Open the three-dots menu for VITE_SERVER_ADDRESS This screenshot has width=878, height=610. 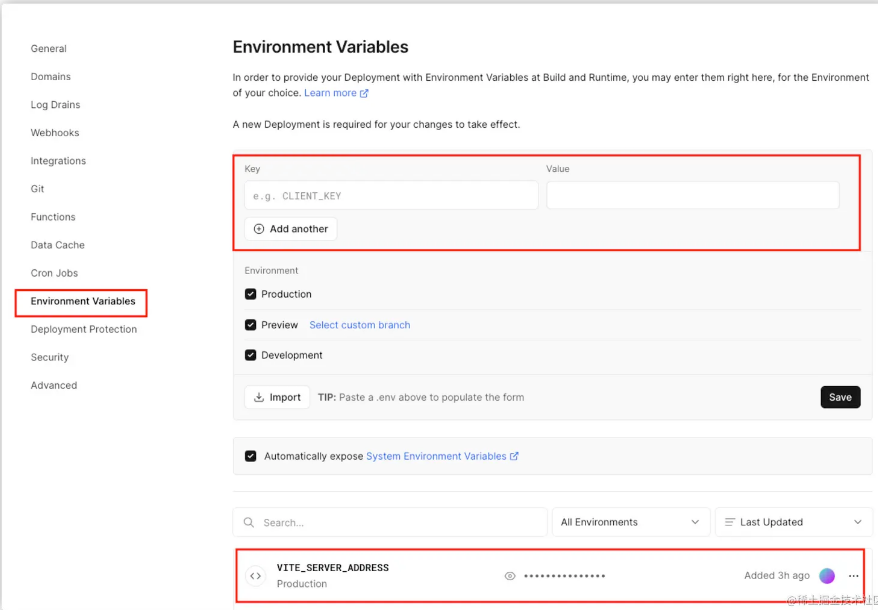[853, 576]
